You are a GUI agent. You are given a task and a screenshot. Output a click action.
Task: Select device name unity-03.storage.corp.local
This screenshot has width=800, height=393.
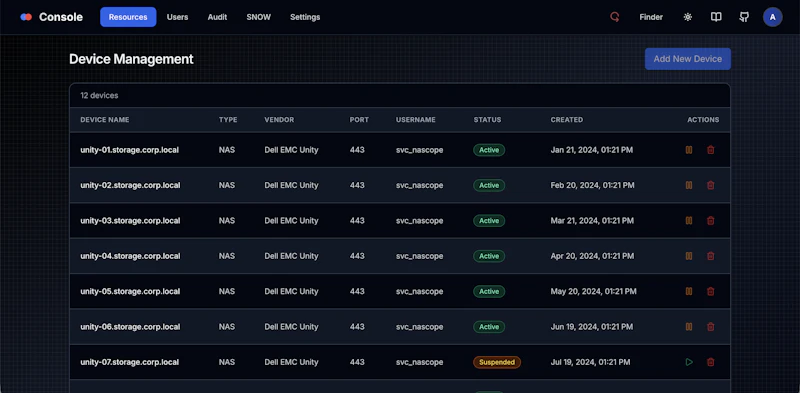click(130, 220)
